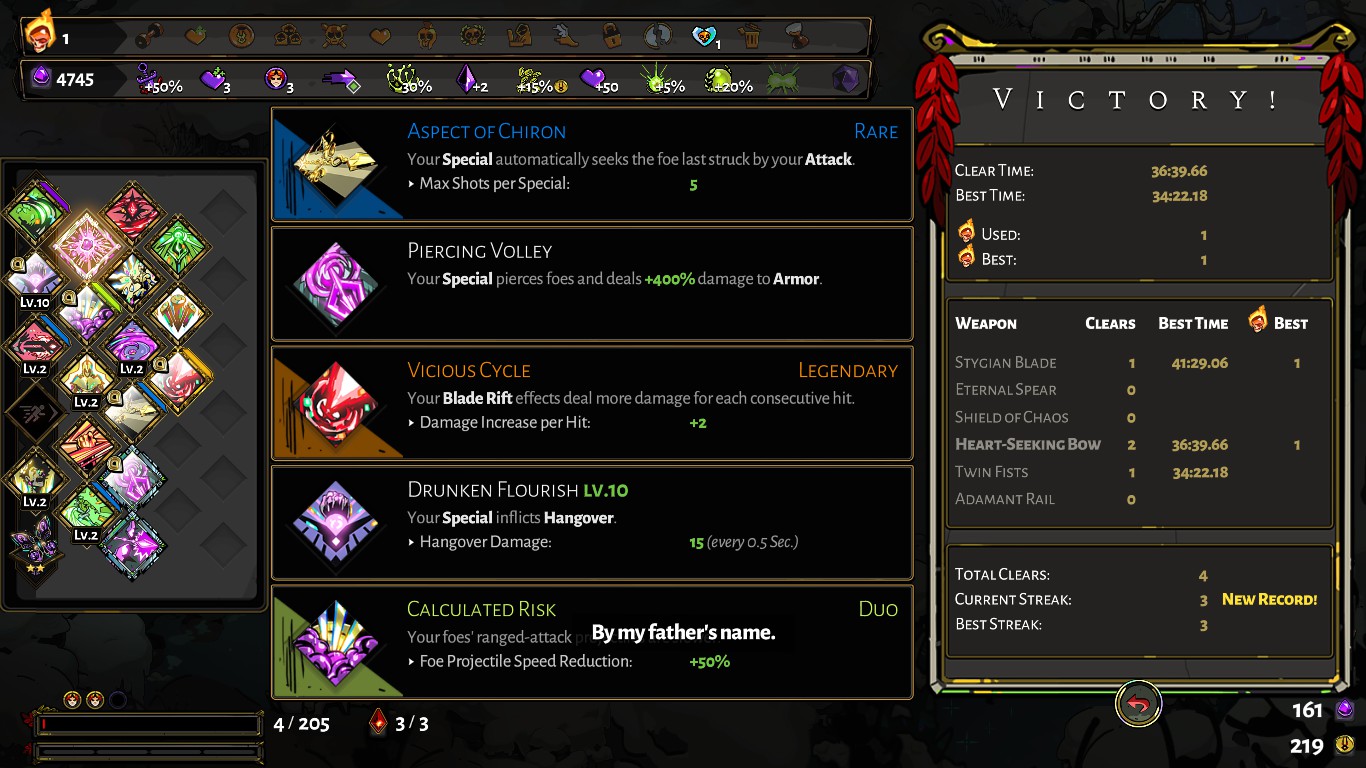Click the Calculated Risk duo boon icon

coord(334,641)
